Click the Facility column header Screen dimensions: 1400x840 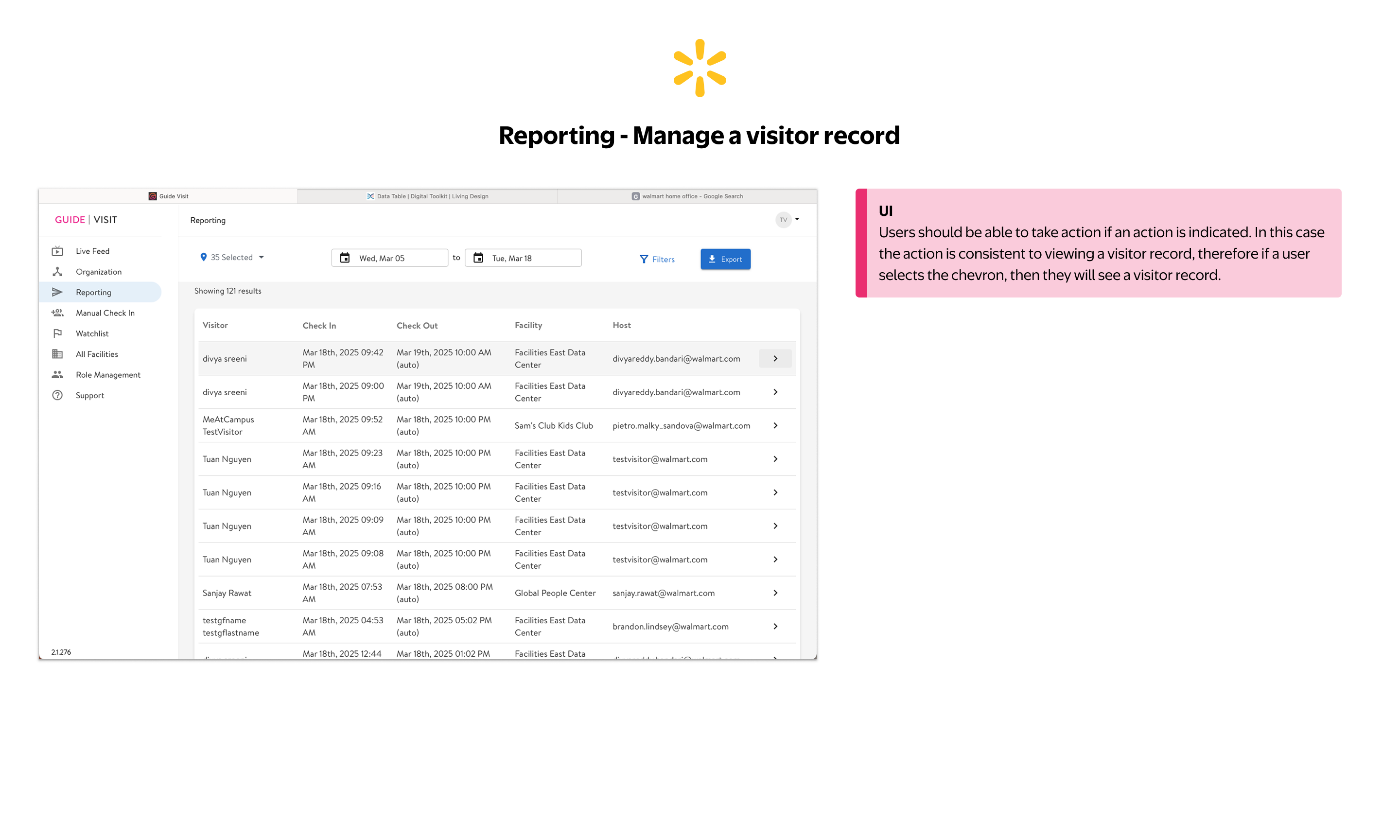click(528, 326)
